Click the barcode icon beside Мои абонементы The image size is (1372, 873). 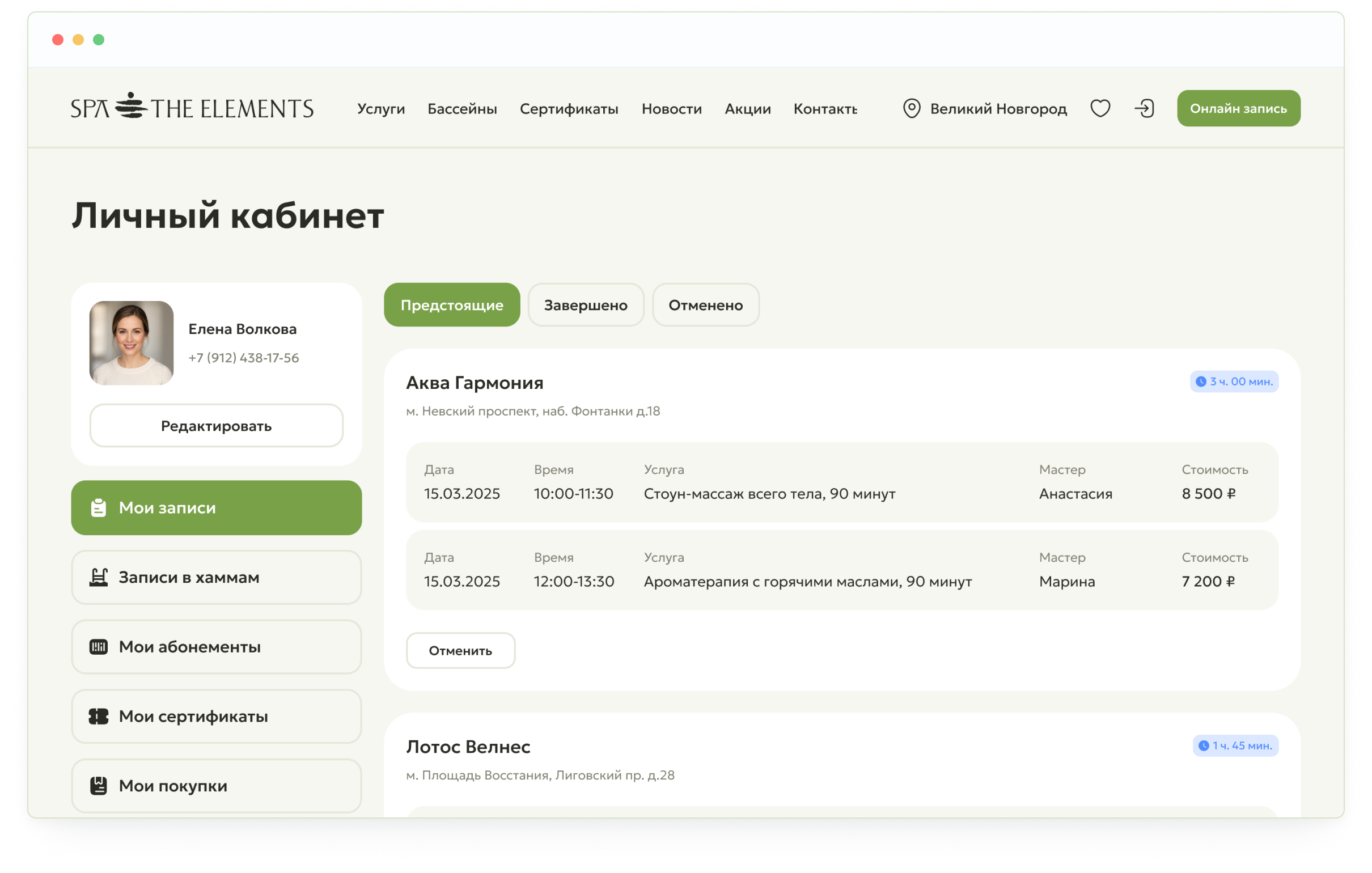click(99, 647)
